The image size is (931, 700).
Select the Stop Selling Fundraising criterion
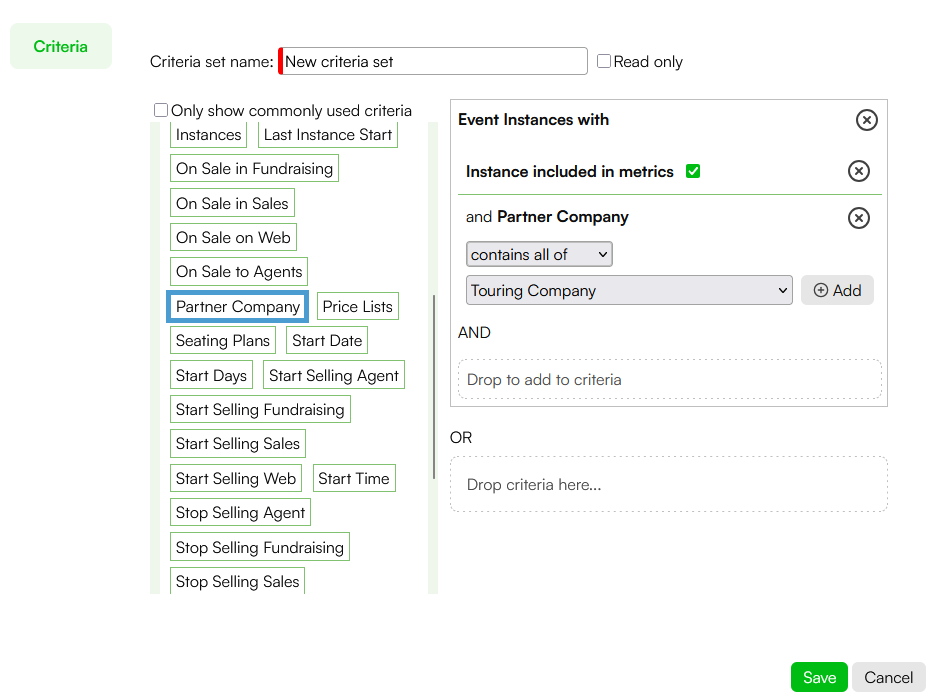[259, 547]
